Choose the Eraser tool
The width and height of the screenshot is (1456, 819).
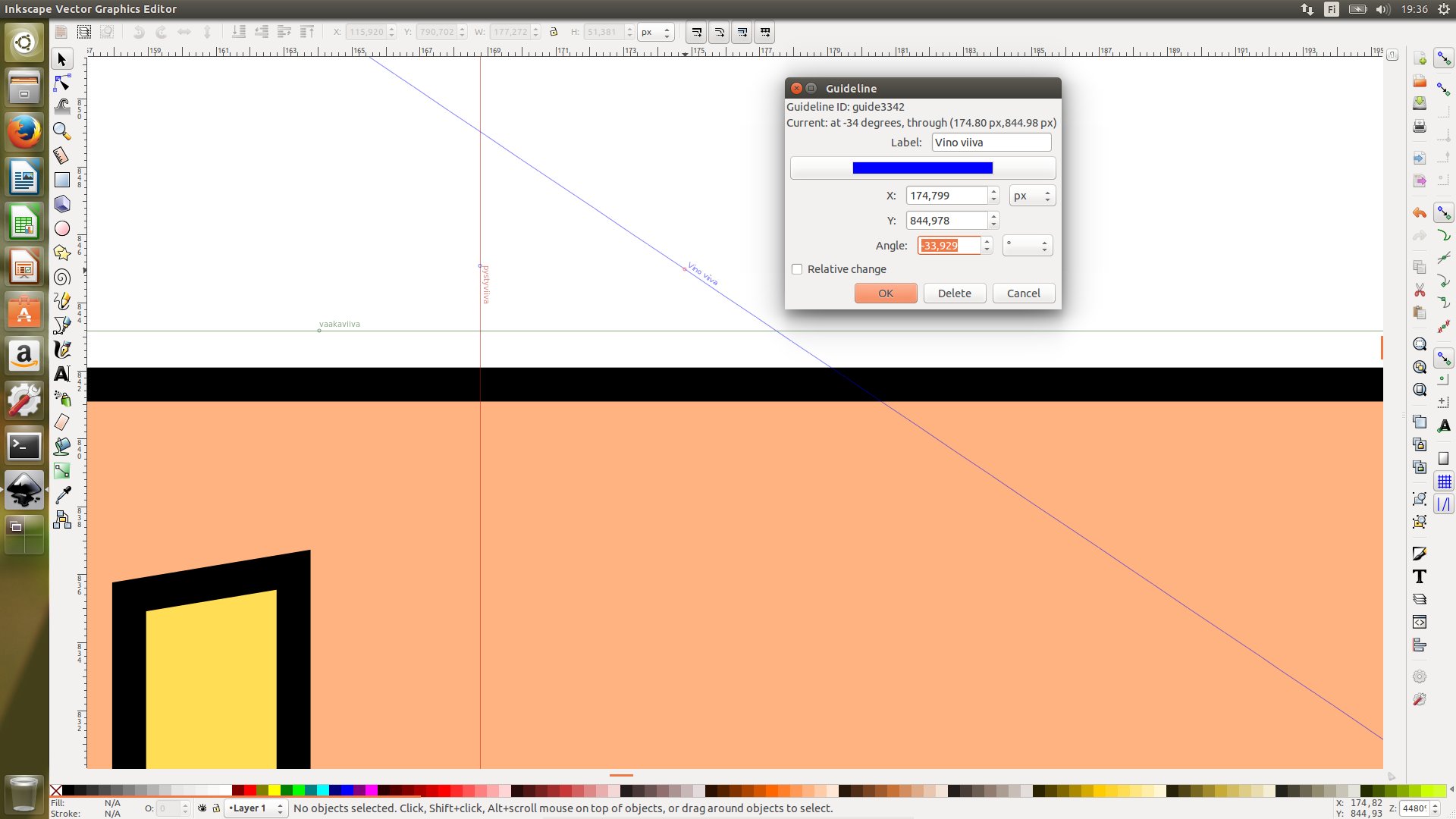click(x=62, y=422)
